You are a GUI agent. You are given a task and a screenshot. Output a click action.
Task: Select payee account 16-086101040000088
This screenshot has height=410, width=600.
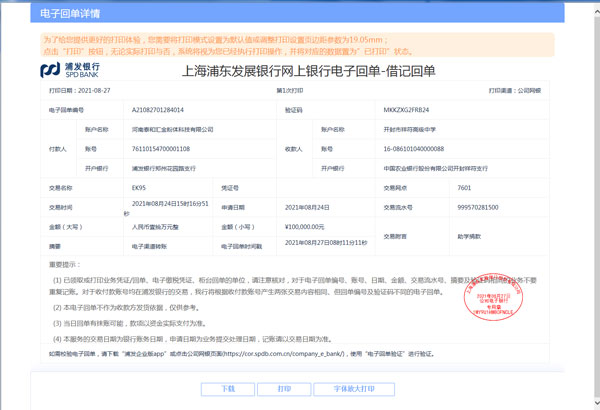pos(414,149)
